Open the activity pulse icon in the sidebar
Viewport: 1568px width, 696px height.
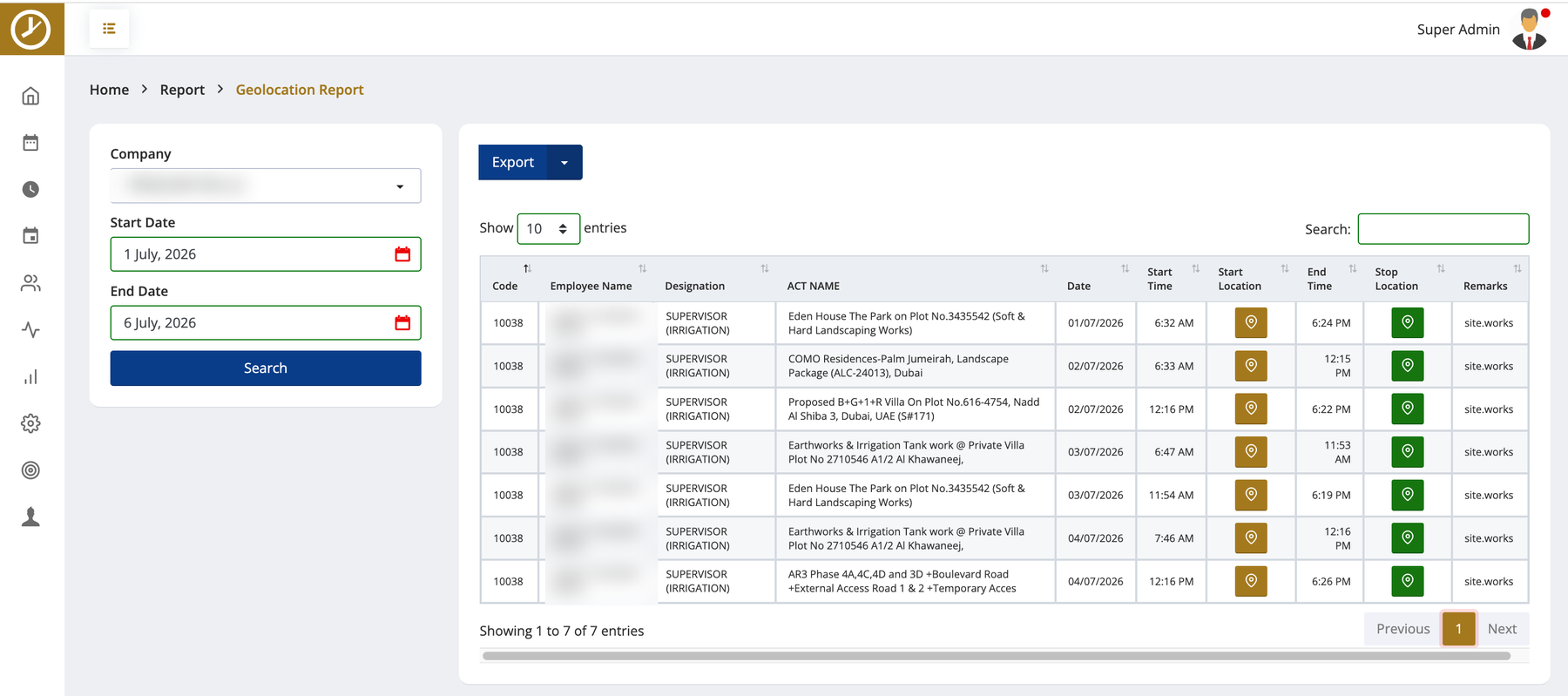pos(30,330)
